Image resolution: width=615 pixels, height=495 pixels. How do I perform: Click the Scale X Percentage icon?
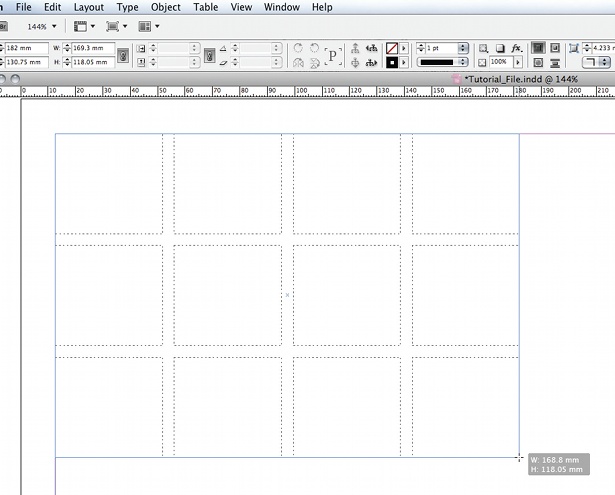click(x=141, y=48)
